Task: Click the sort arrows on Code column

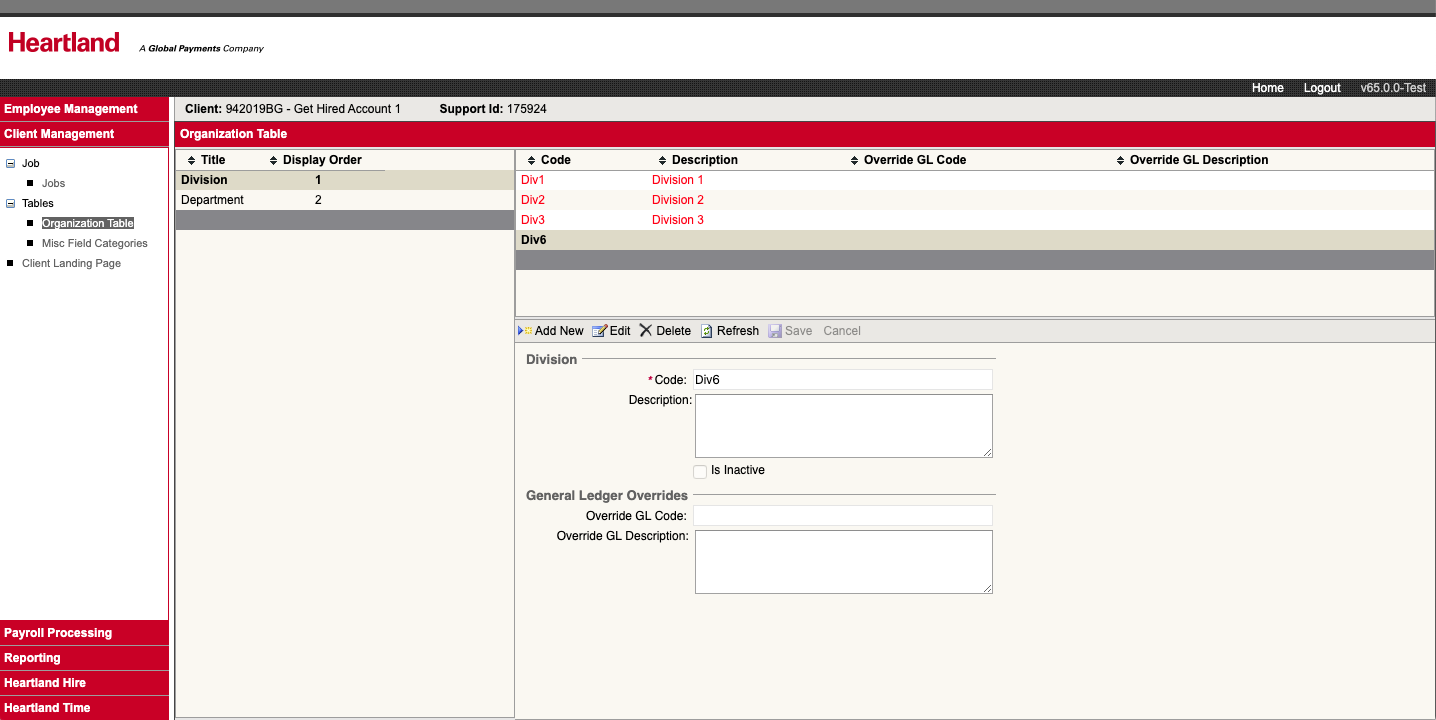Action: click(529, 159)
